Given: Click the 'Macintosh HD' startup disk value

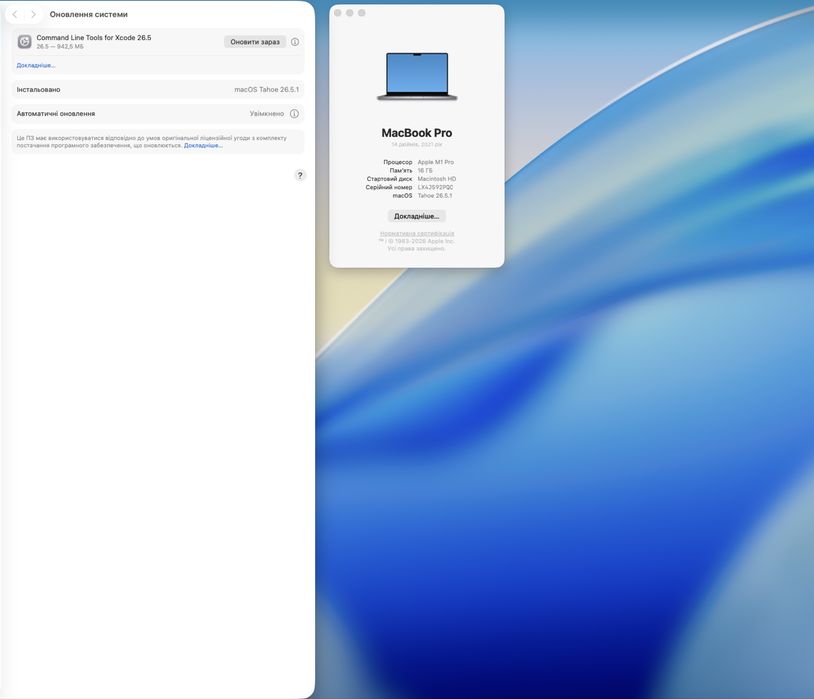Looking at the screenshot, I should [437, 179].
